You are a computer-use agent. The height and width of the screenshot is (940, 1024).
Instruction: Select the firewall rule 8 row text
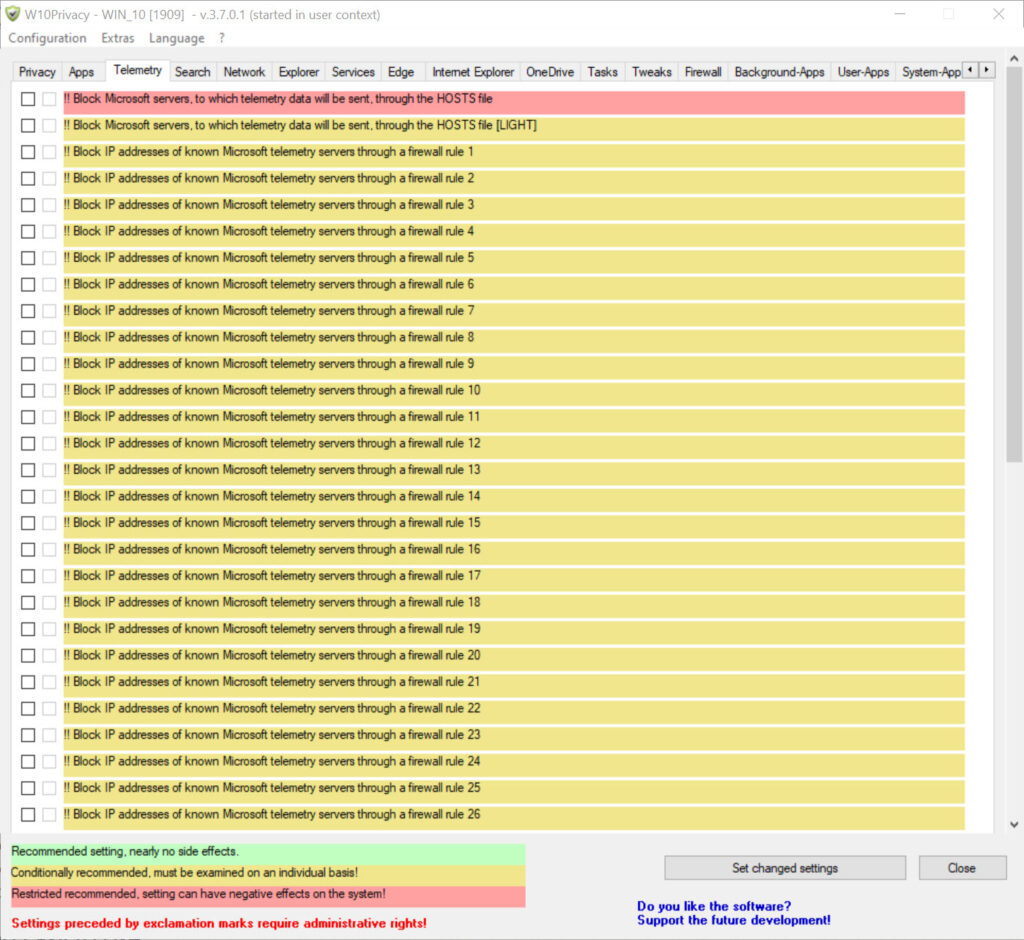[268, 337]
